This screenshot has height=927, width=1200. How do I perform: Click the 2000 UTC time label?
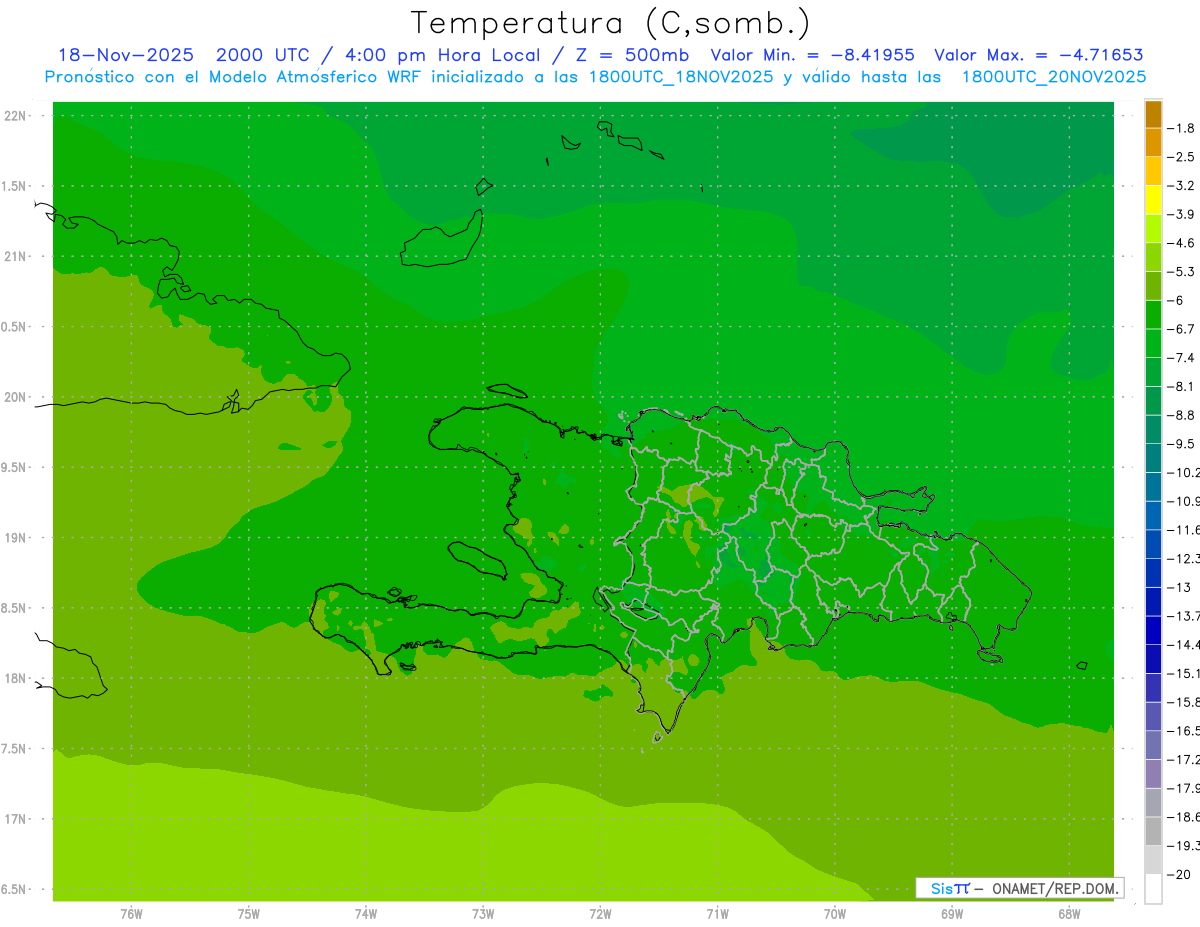264,55
